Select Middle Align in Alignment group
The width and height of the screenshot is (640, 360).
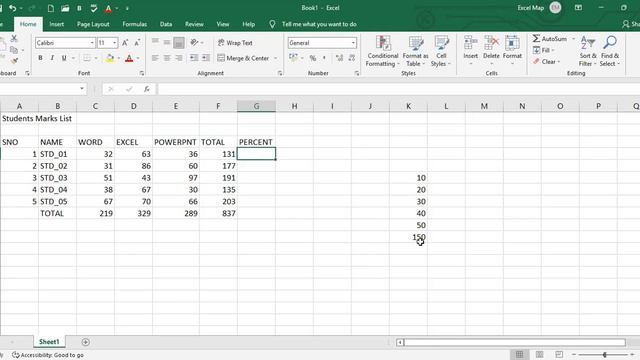[x=167, y=42]
